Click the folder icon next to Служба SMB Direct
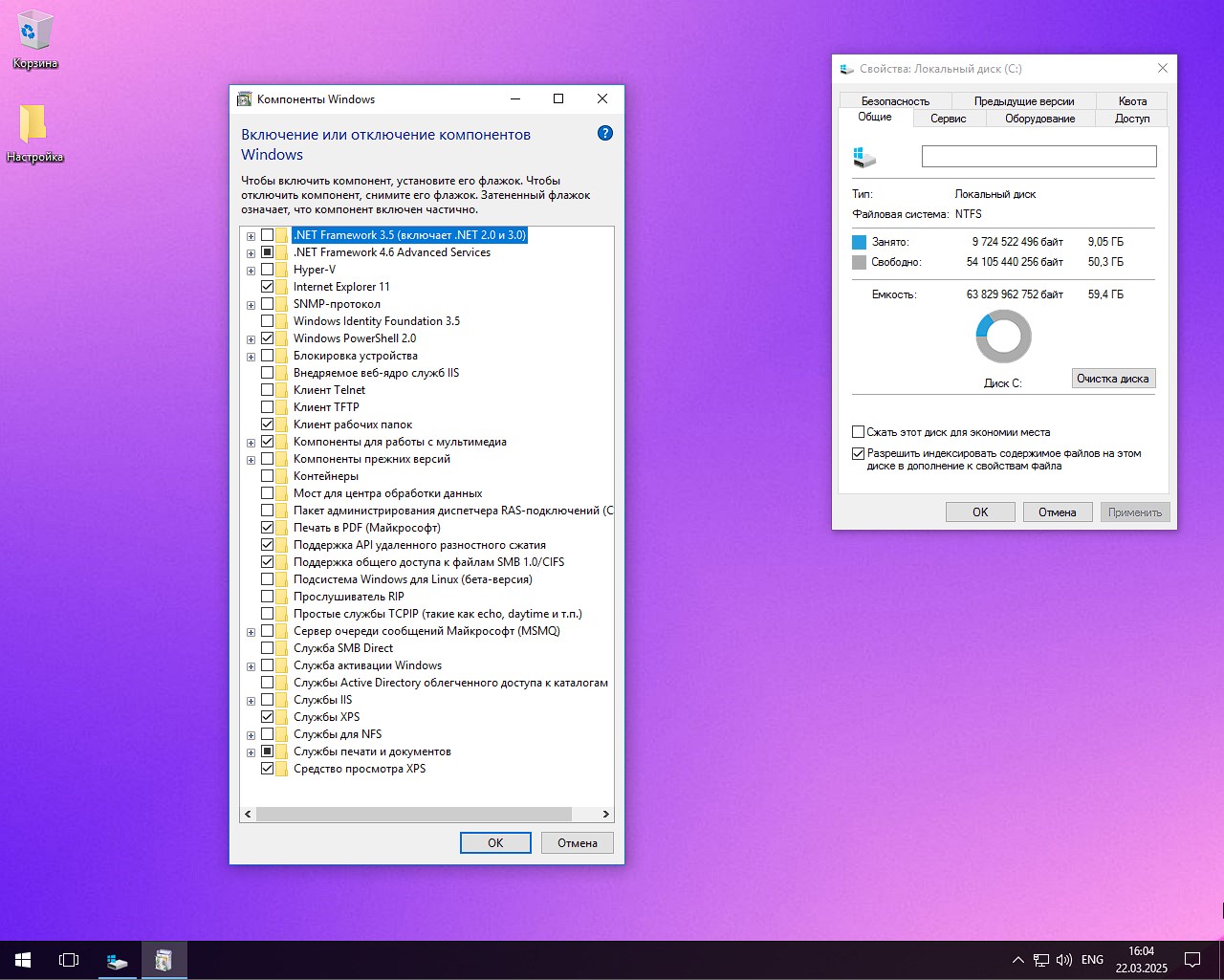The width and height of the screenshot is (1224, 980). 282,648
